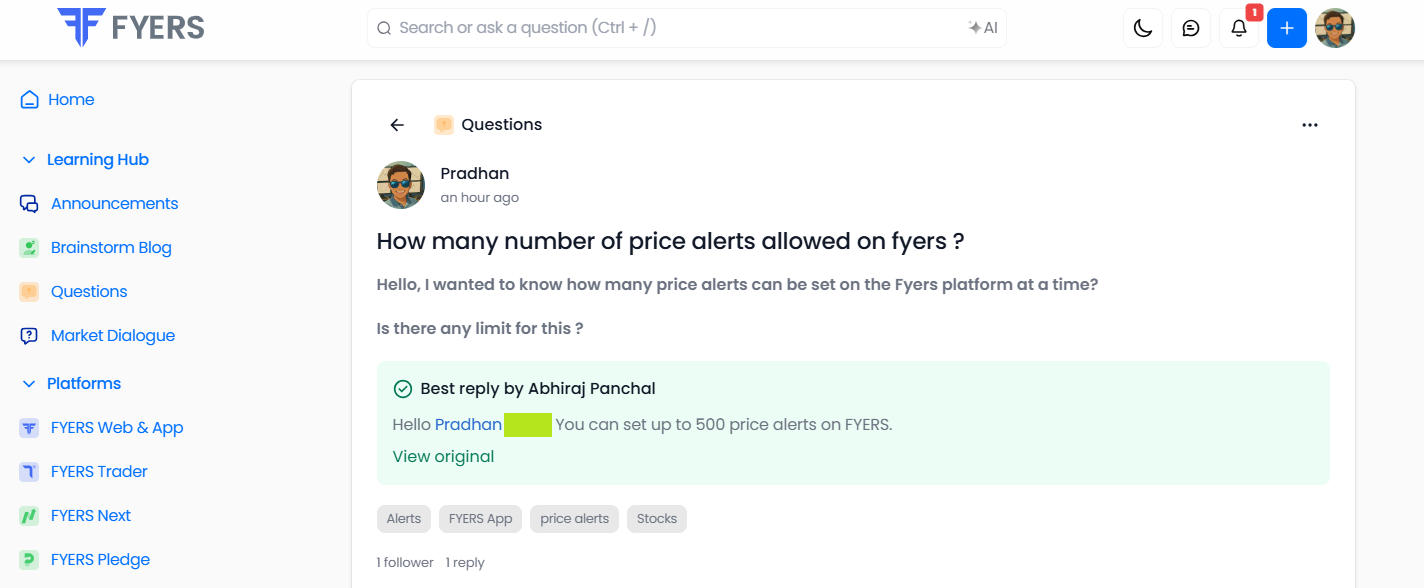Viewport: 1424px width, 588px height.
Task: Go back using the left arrow
Action: coord(397,125)
